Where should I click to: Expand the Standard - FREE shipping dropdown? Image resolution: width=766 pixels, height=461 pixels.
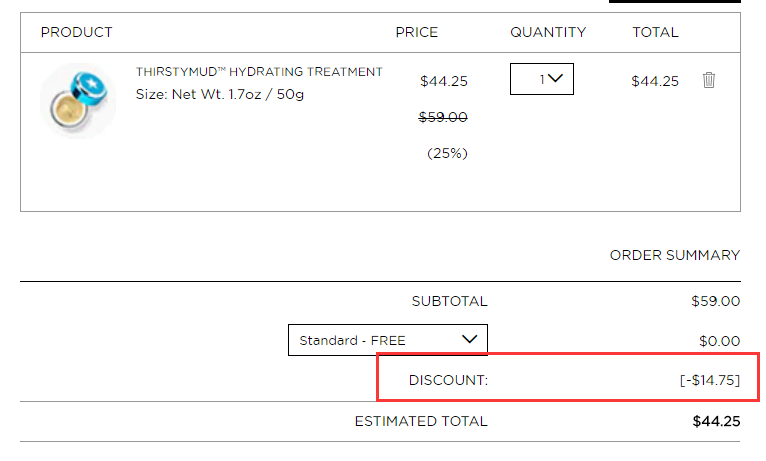(x=388, y=340)
